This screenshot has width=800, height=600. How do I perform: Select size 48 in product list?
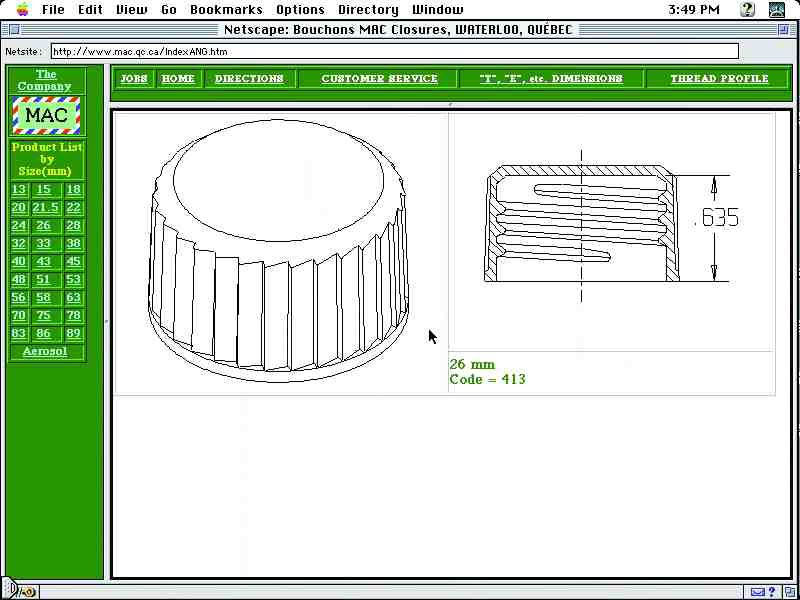[19, 280]
